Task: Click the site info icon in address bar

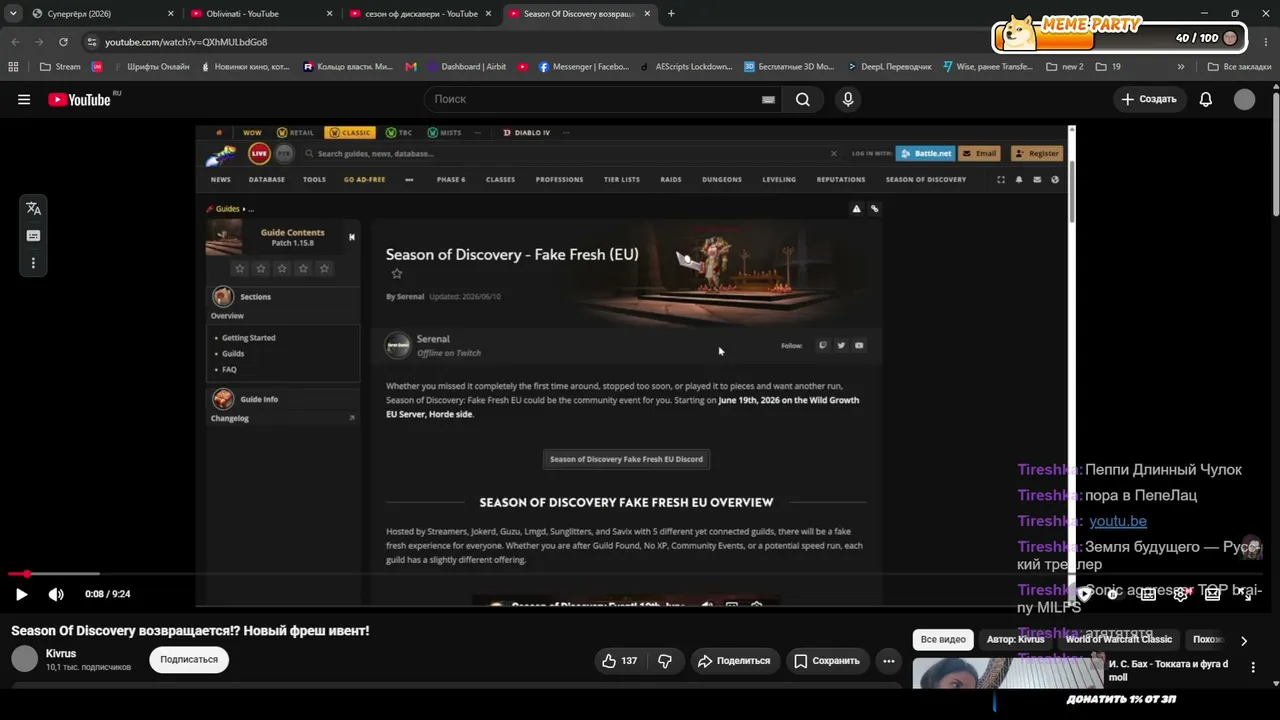Action: click(x=92, y=42)
